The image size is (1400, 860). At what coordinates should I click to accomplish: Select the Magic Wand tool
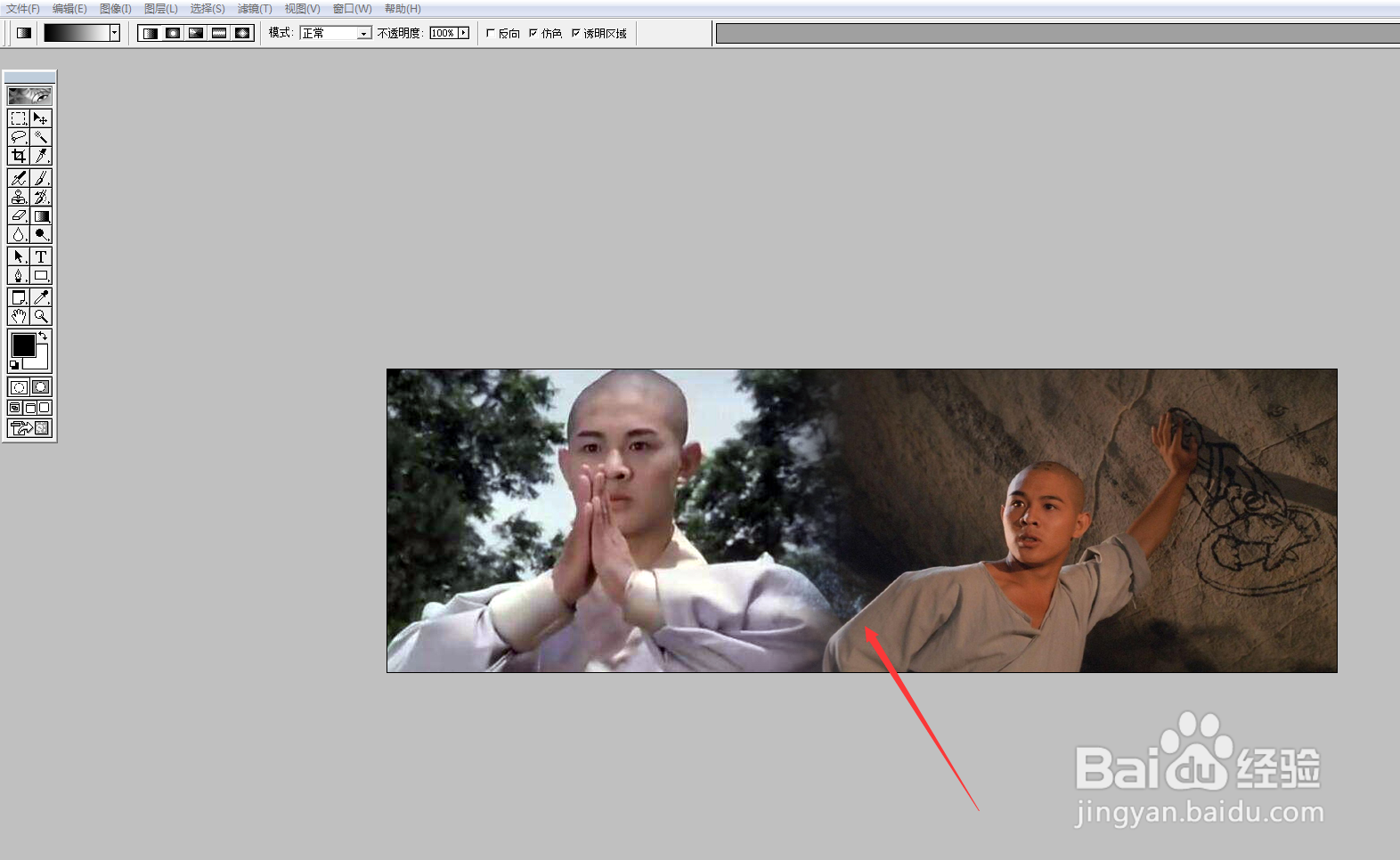click(41, 137)
